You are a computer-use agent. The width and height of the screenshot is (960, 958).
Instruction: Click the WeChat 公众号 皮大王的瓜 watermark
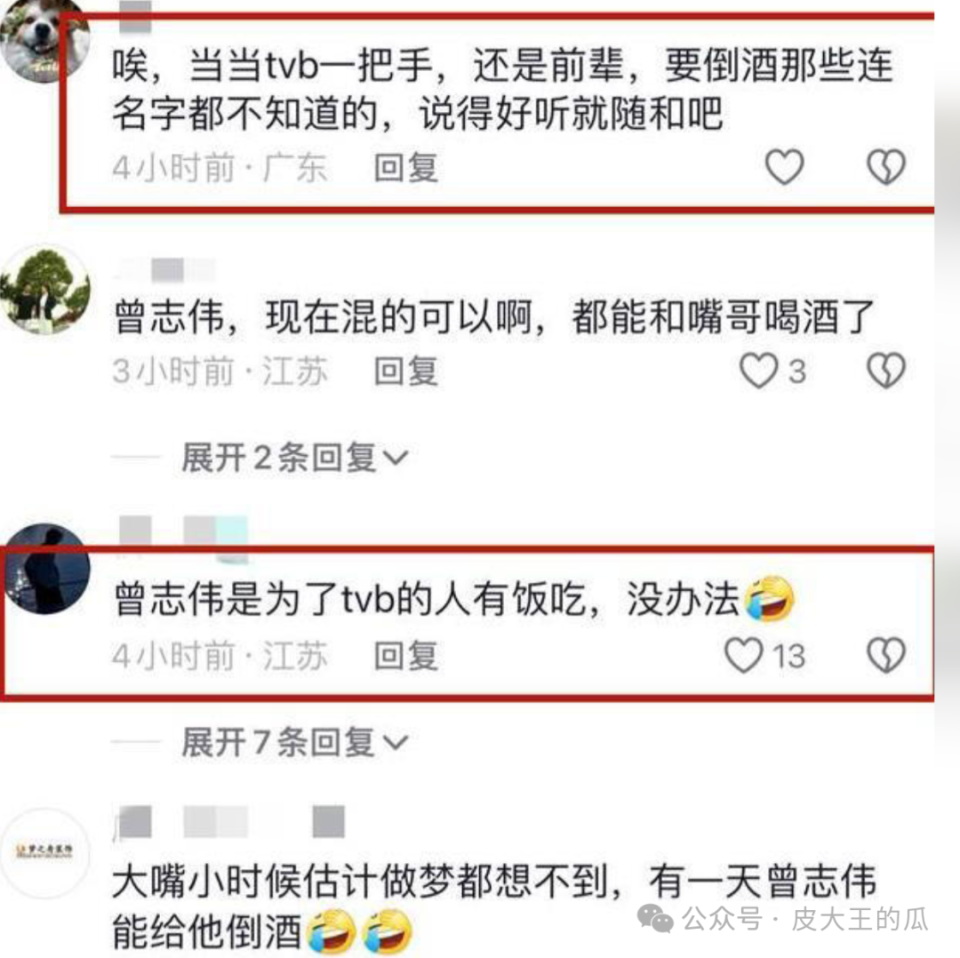(783, 919)
